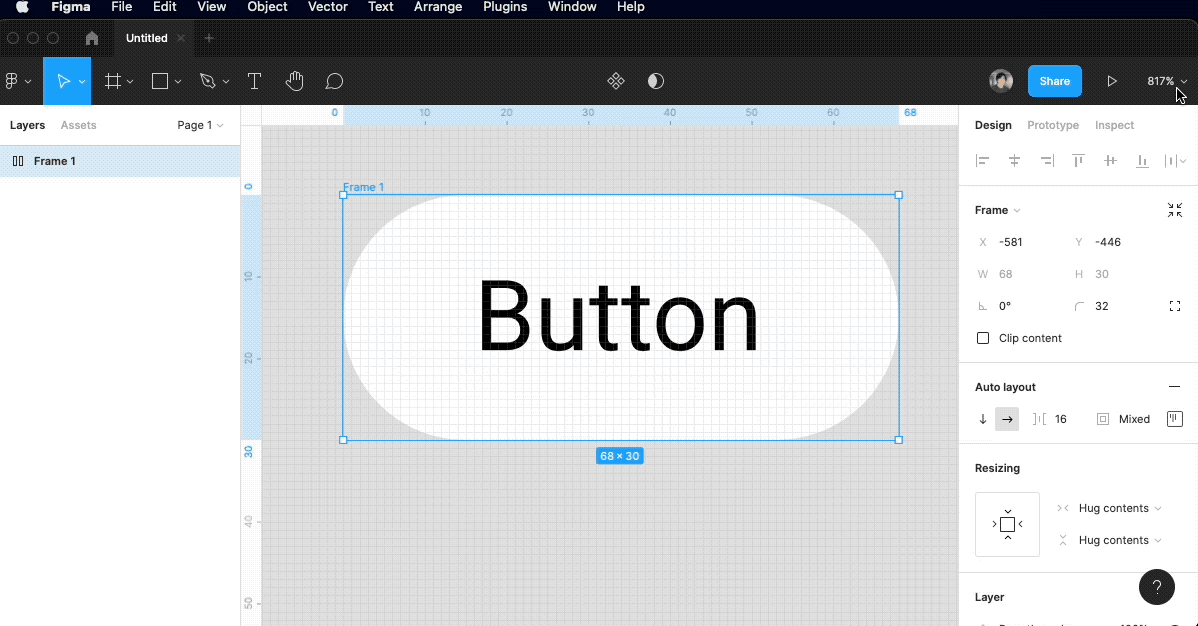Open the Help menu
The image size is (1198, 626).
point(630,7)
